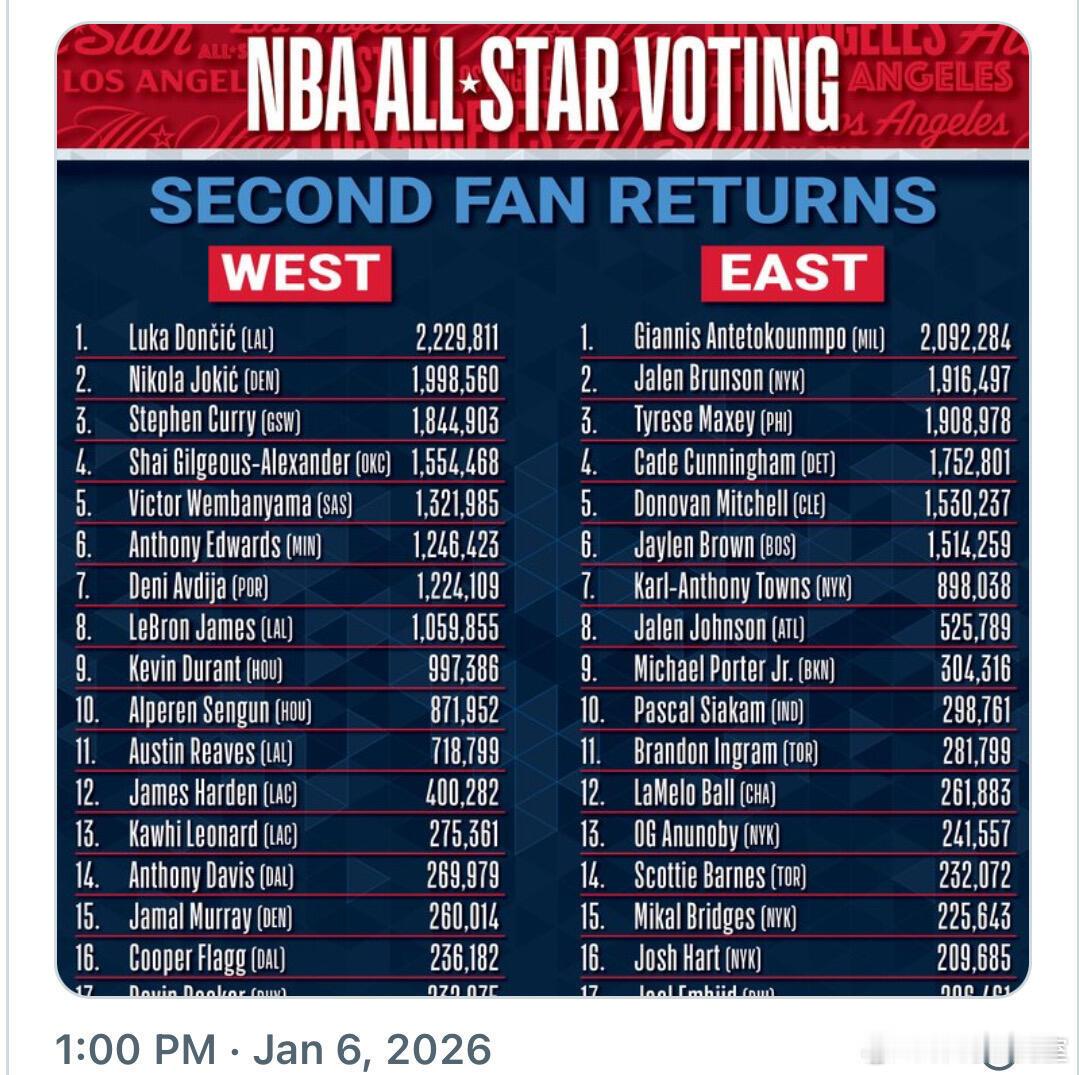This screenshot has width=1079, height=1075.
Task: Click the EAST conference red label
Action: 792,273
